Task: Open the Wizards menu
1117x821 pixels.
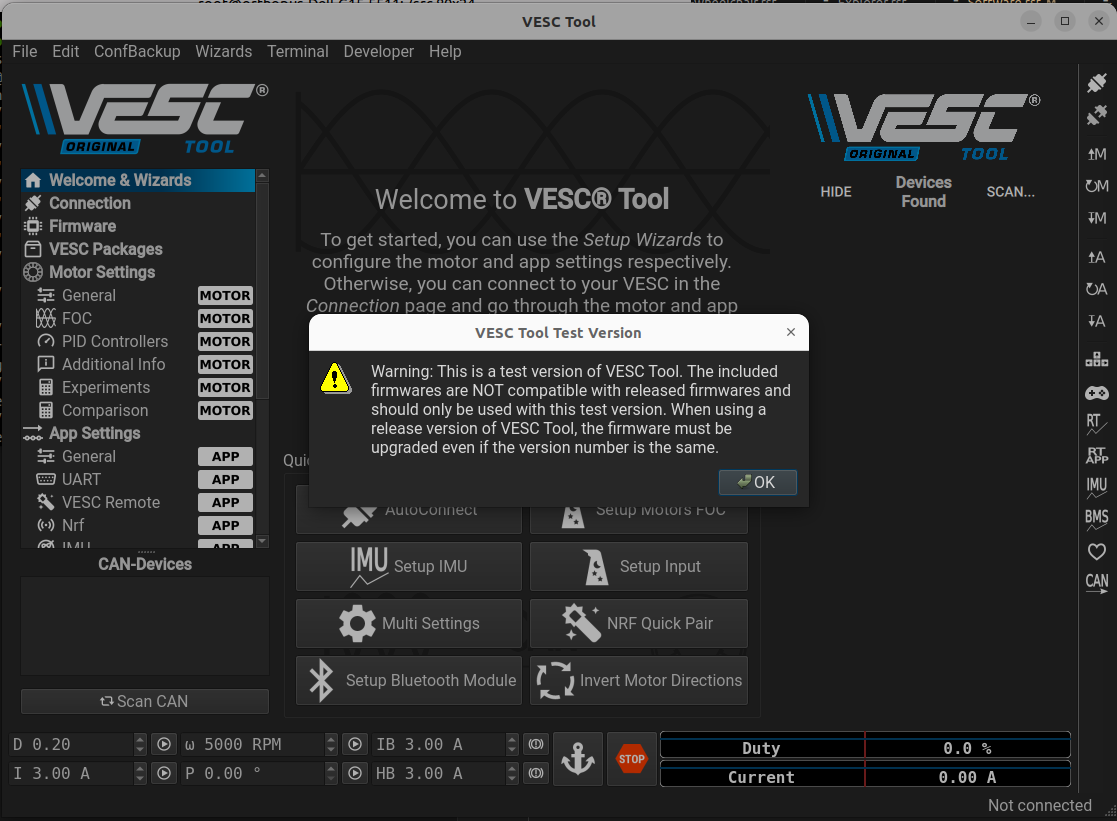Action: coord(224,51)
